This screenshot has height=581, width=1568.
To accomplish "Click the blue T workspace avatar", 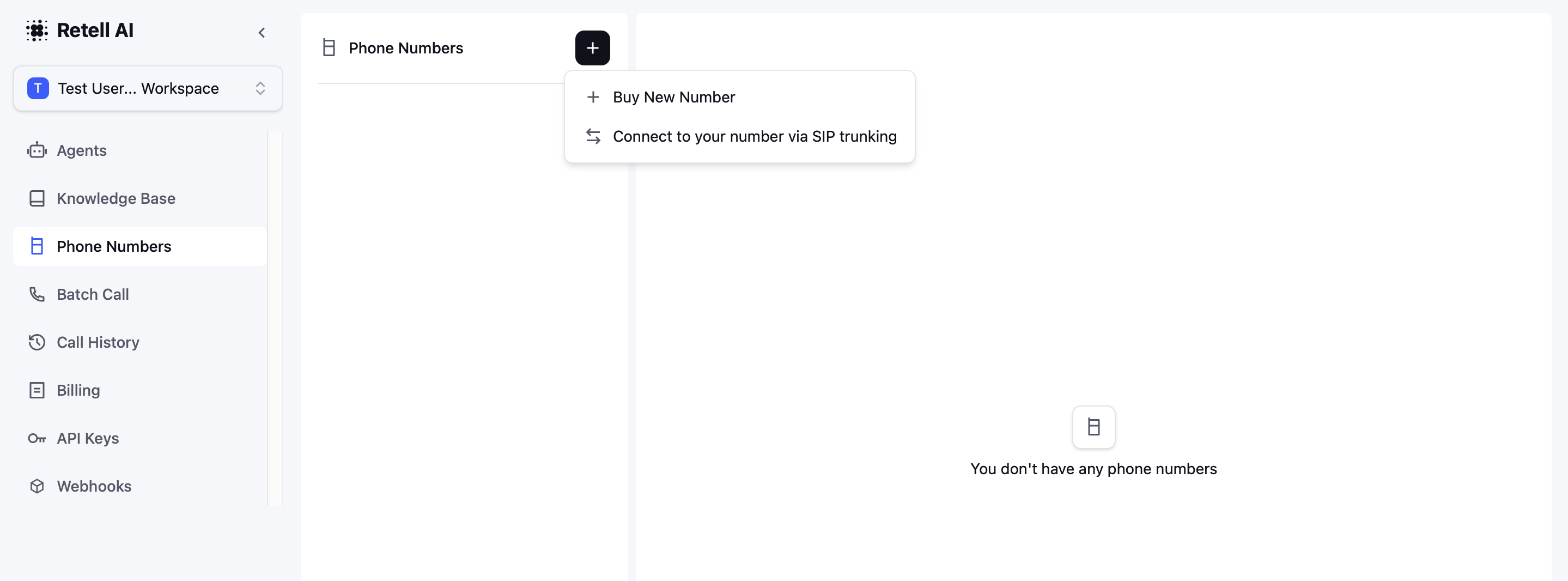I will point(38,88).
